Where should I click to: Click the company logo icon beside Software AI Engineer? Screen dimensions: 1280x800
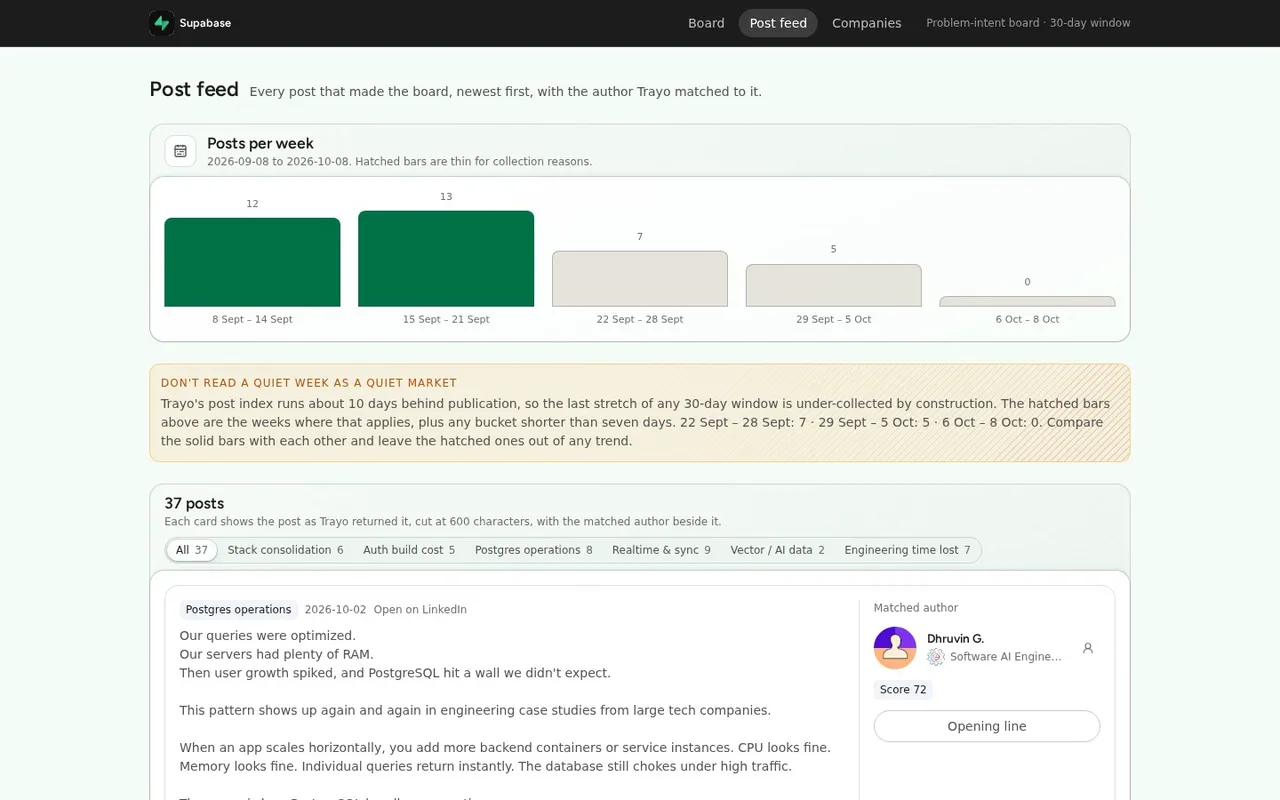coord(936,657)
